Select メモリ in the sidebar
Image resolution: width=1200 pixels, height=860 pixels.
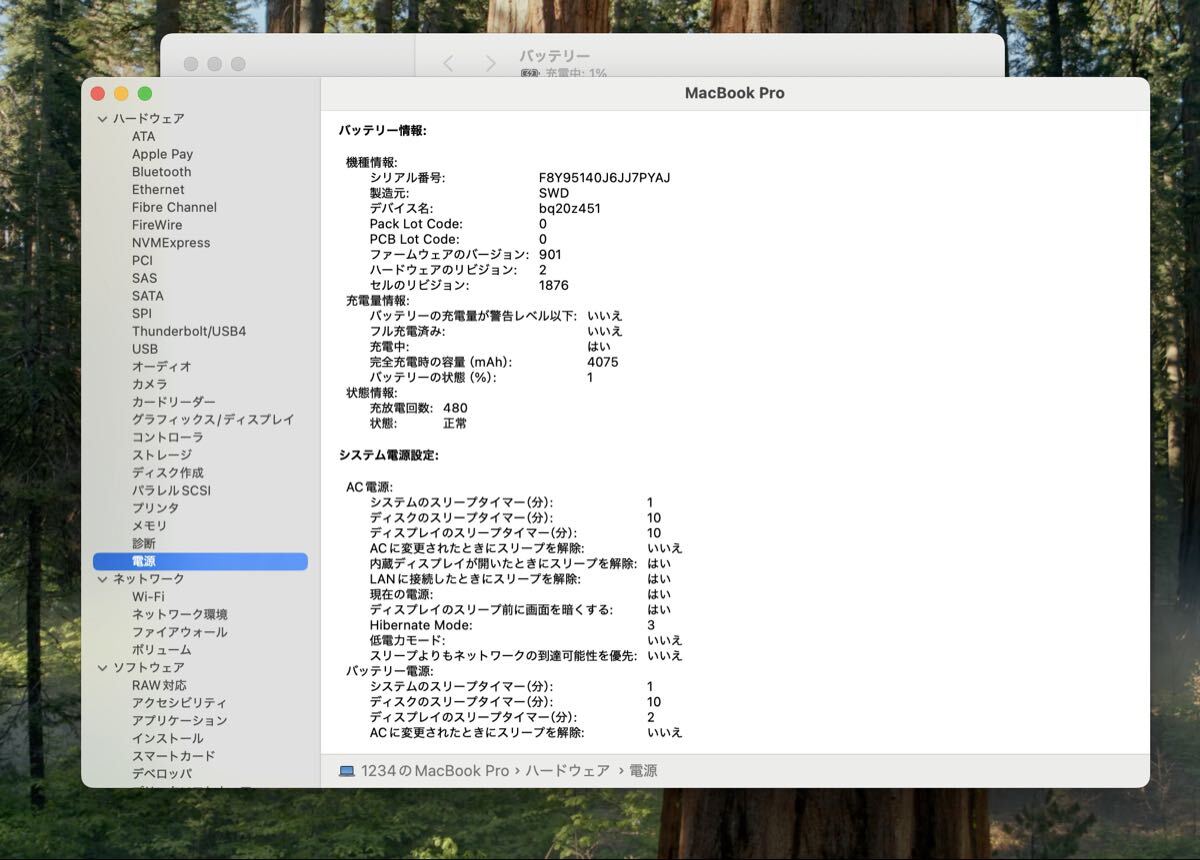tap(149, 526)
